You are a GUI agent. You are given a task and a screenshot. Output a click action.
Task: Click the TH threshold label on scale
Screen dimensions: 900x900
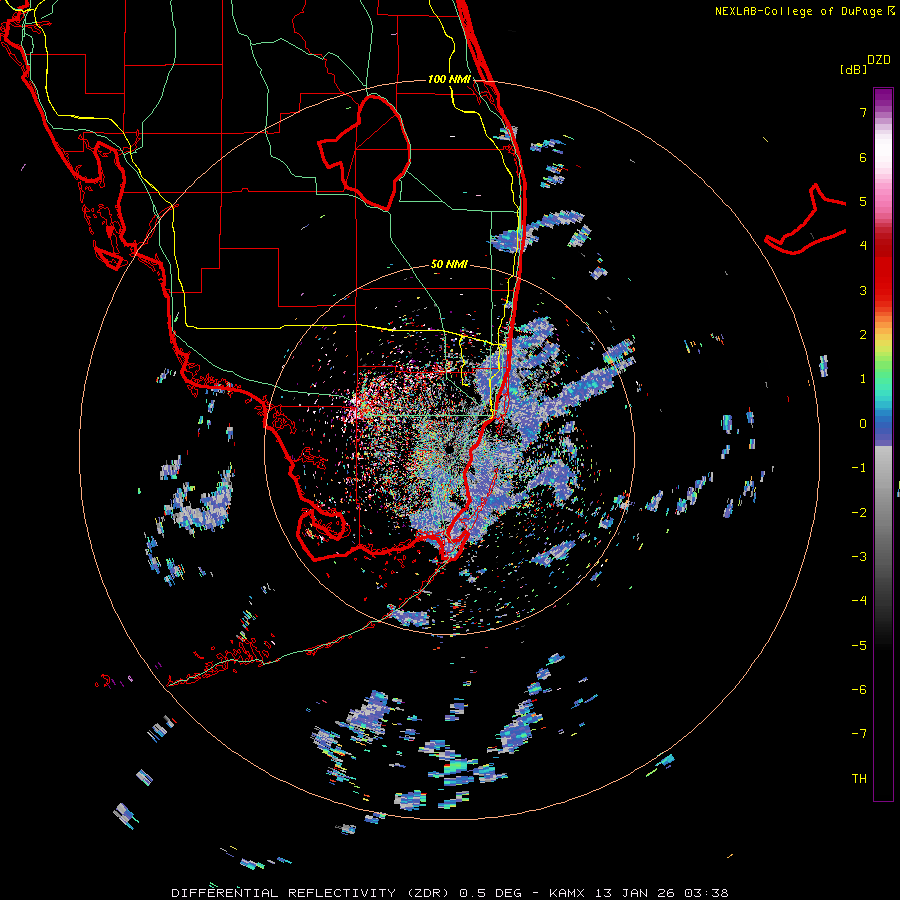pyautogui.click(x=859, y=779)
